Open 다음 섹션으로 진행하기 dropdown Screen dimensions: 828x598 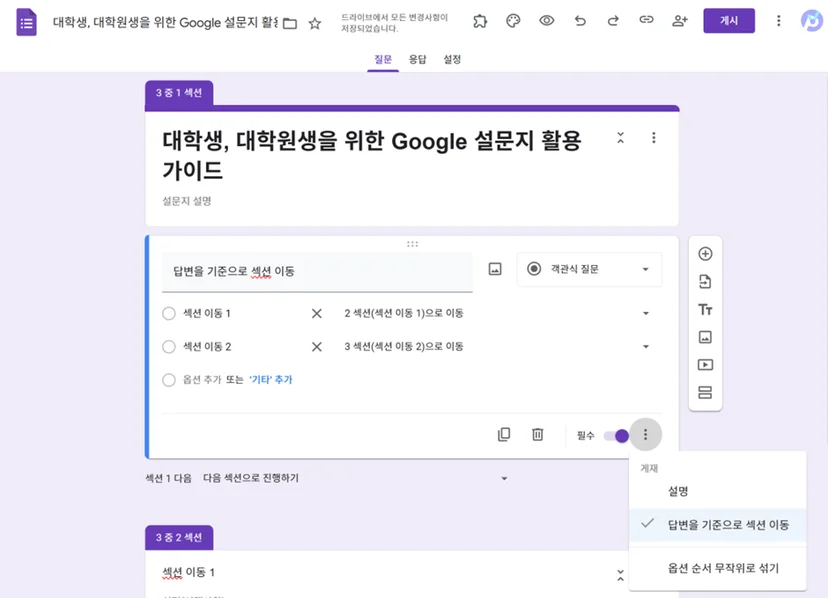(356, 478)
